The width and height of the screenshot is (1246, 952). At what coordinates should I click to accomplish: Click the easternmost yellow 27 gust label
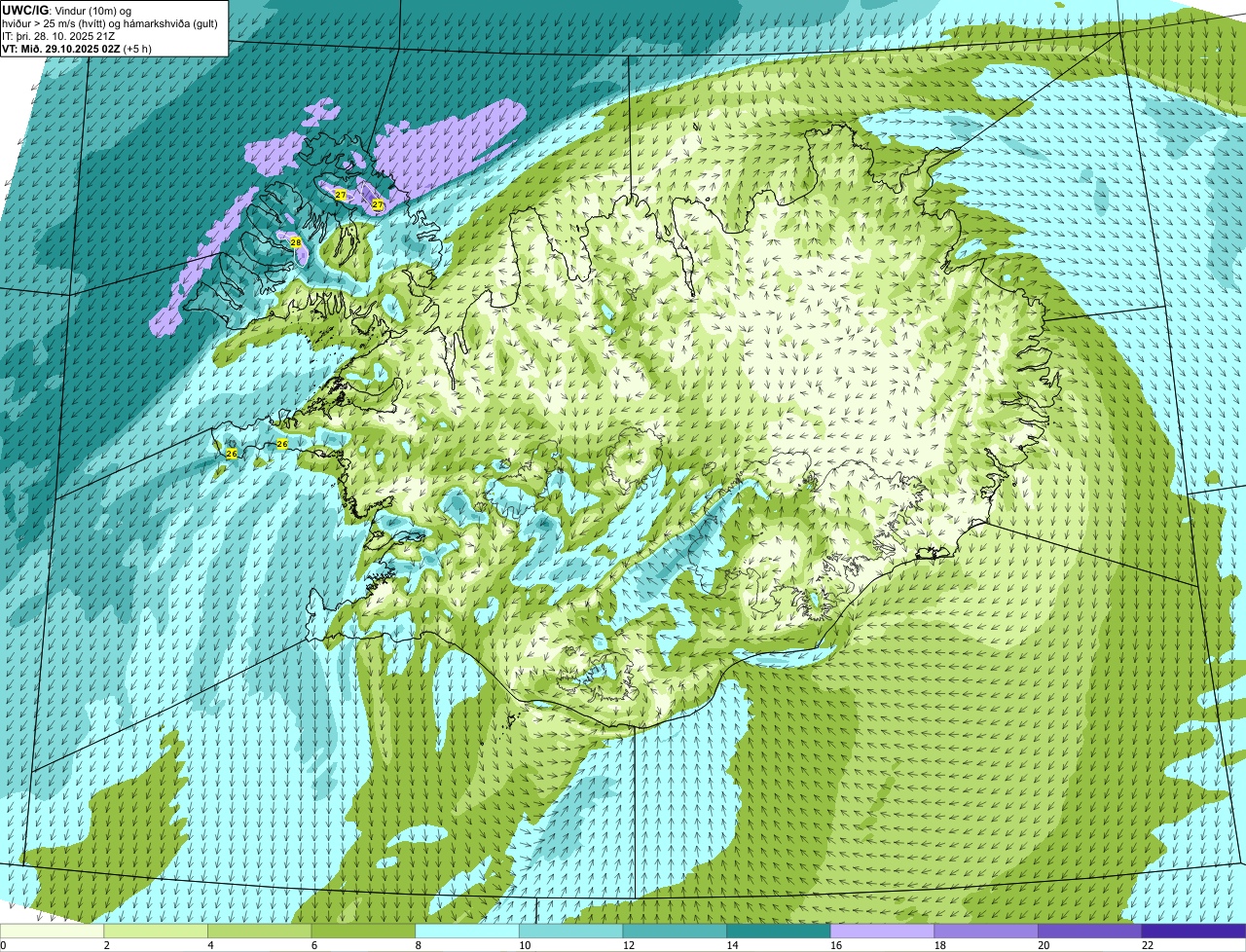377,204
